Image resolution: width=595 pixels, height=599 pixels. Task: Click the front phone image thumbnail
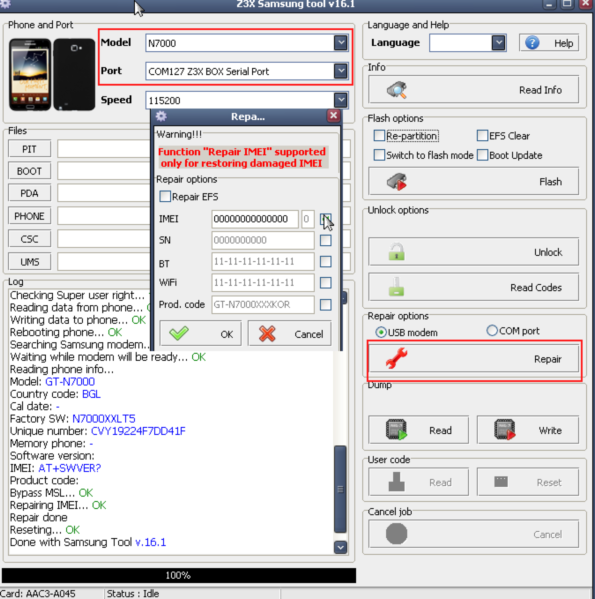coord(30,74)
